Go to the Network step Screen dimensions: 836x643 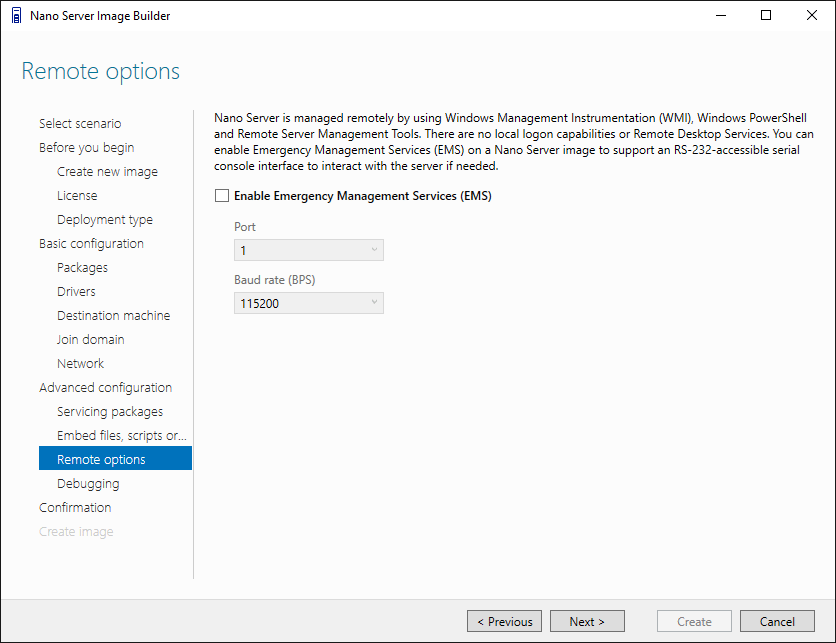point(81,364)
